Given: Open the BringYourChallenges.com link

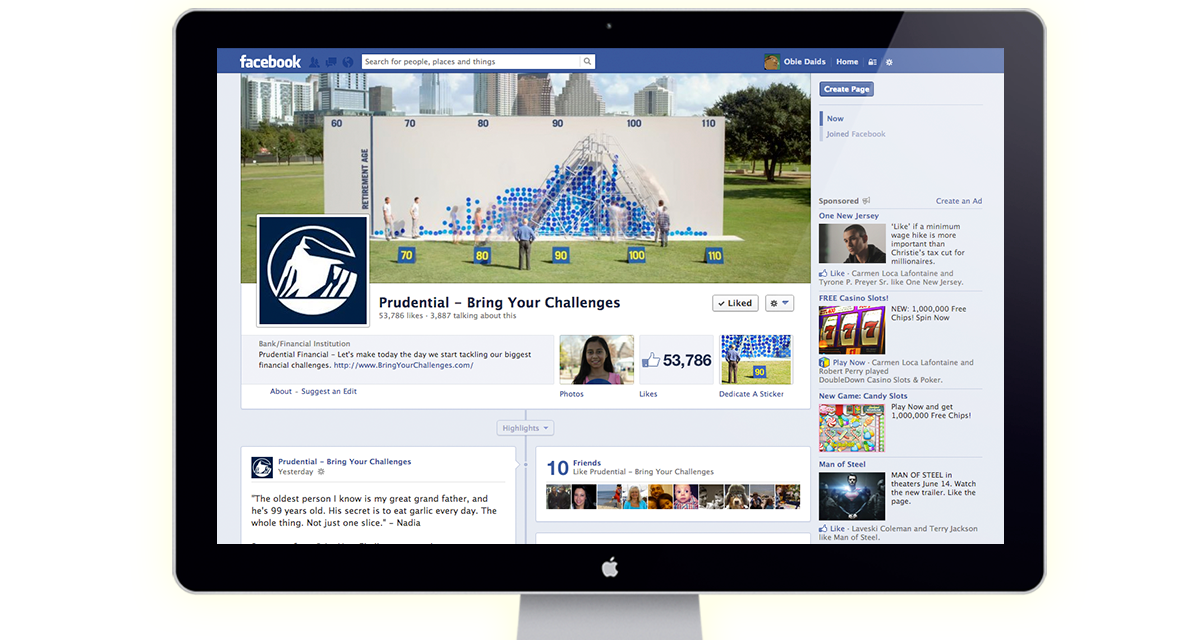Looking at the screenshot, I should coord(404,365).
